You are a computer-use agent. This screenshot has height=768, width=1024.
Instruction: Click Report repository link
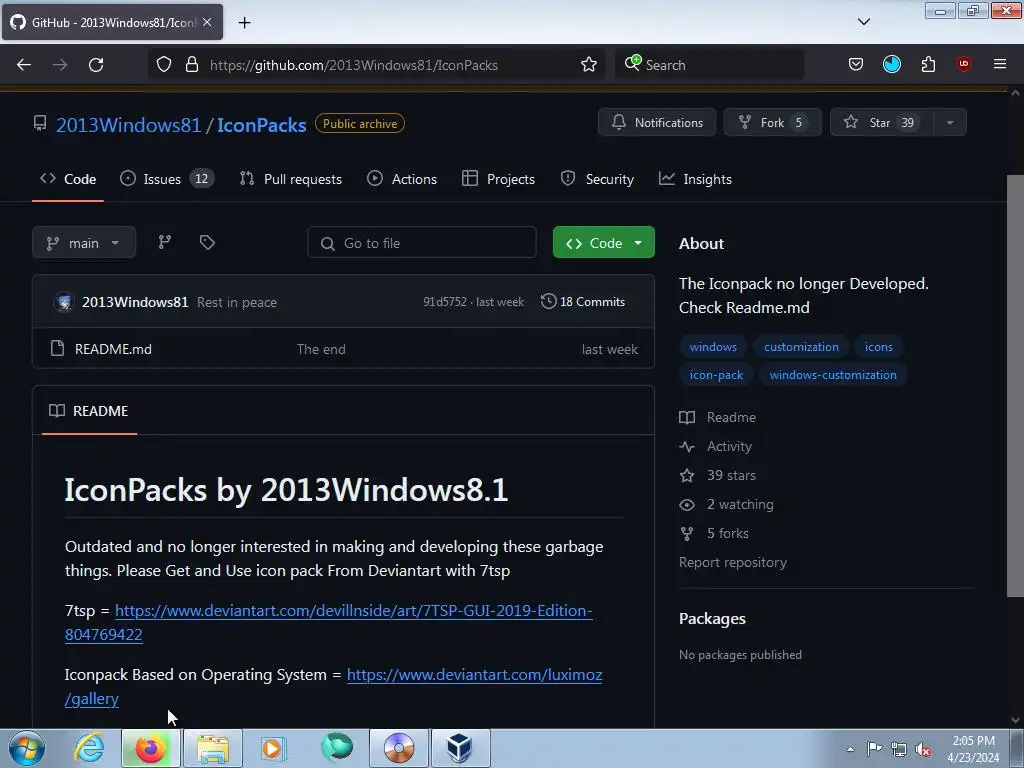pyautogui.click(x=733, y=562)
